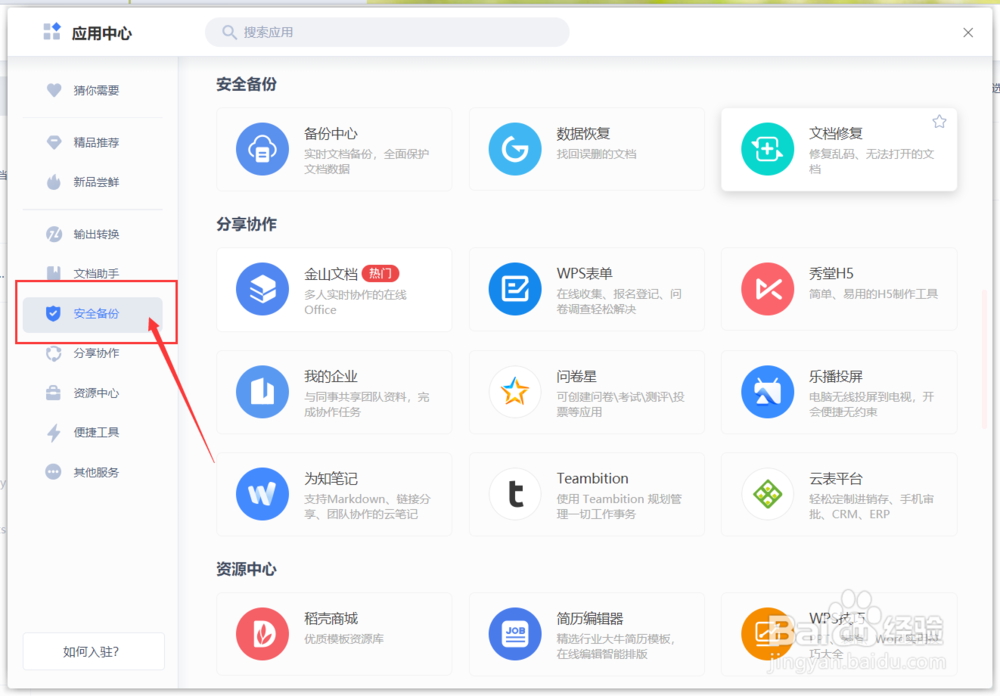Click the 备份中心 title text
This screenshot has height=696, width=1000.
[x=330, y=134]
